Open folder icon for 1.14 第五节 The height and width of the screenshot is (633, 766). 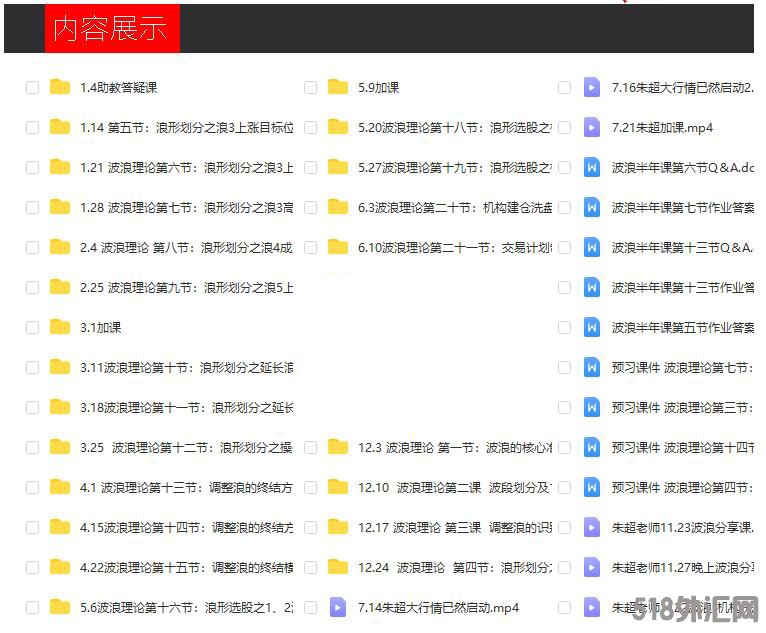(x=60, y=127)
